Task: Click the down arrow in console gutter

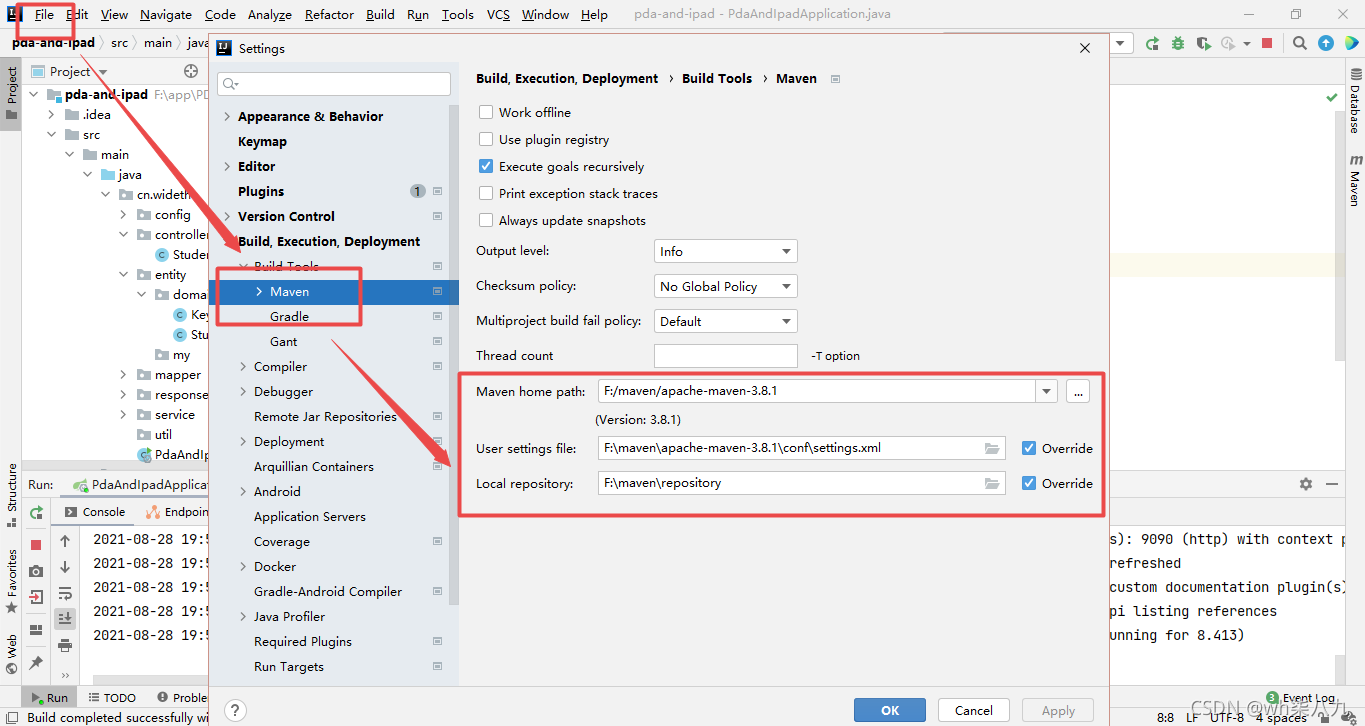Action: (65, 567)
